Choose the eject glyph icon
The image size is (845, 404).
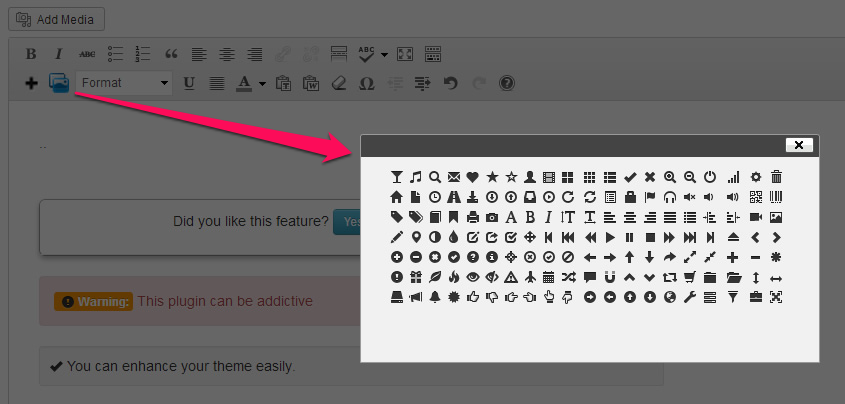point(733,237)
